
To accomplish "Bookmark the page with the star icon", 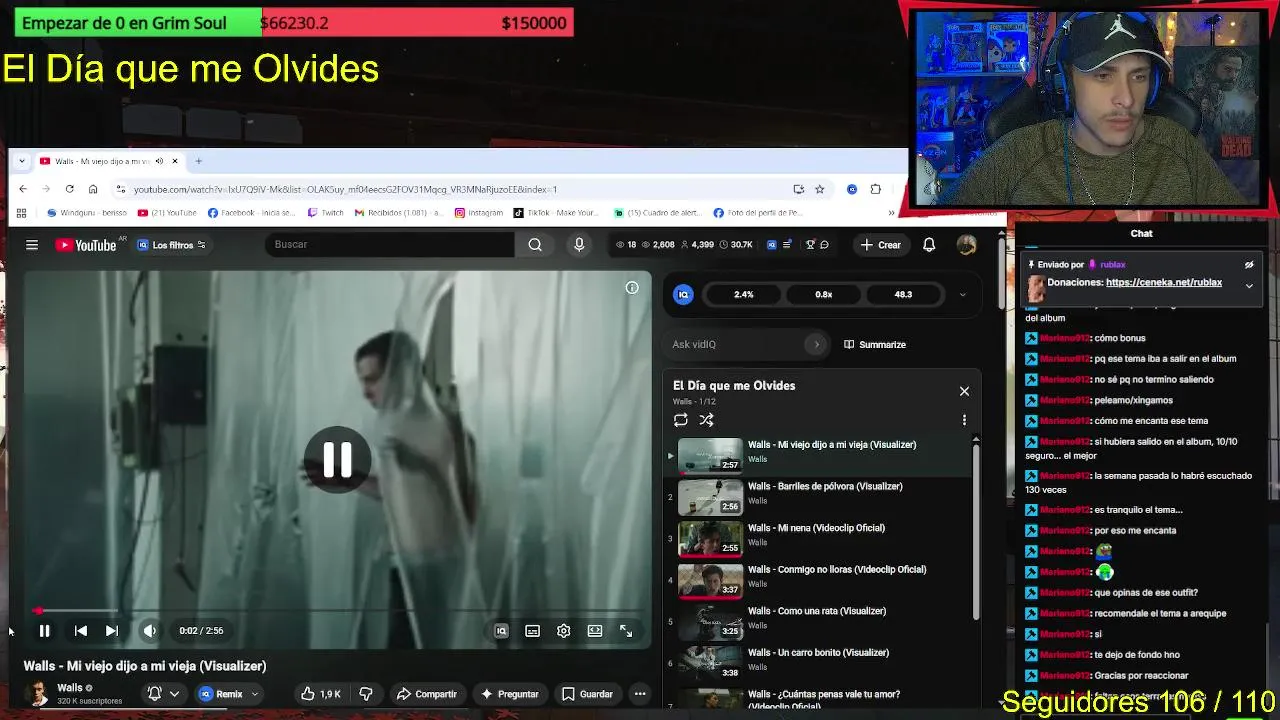I will [819, 189].
